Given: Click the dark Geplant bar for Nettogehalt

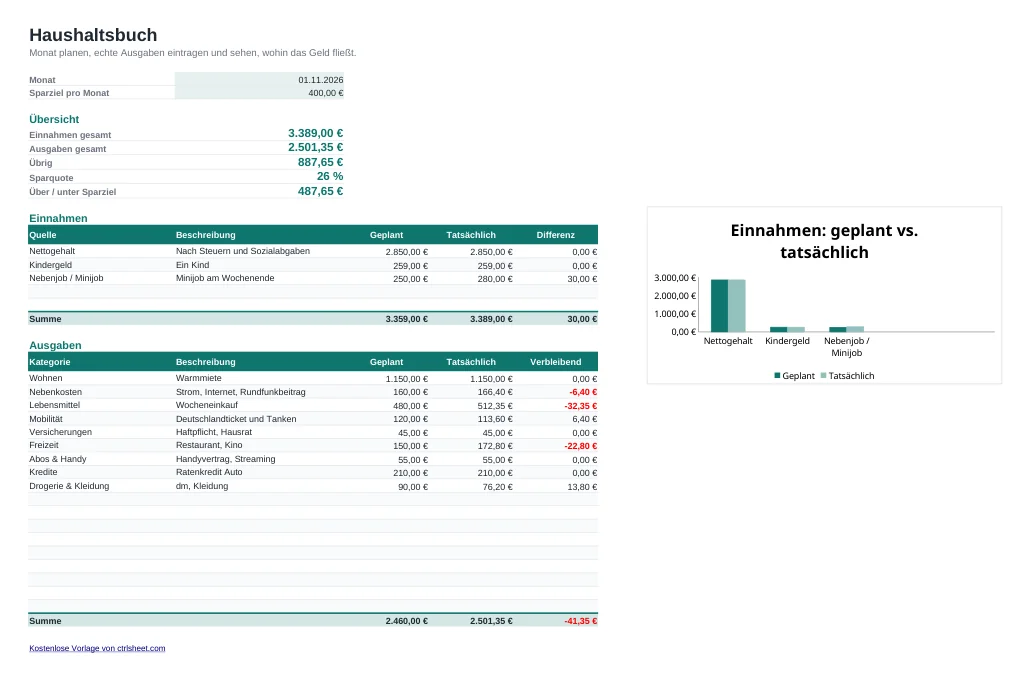Looking at the screenshot, I should coord(719,306).
